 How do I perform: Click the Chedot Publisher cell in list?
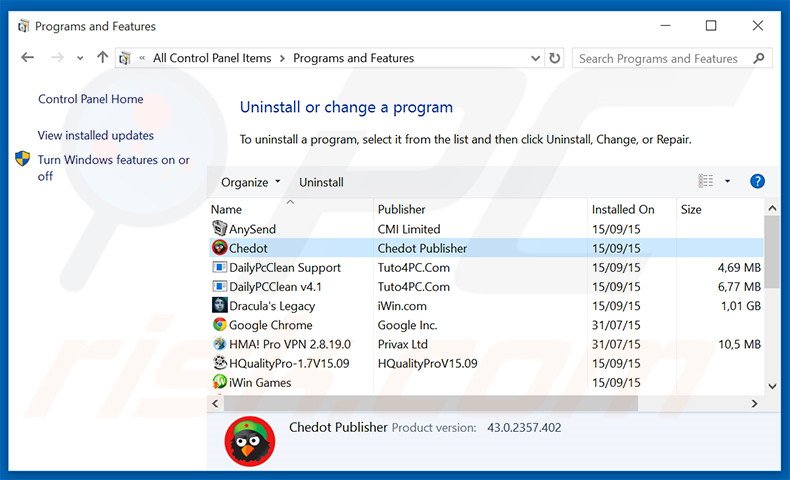[422, 248]
